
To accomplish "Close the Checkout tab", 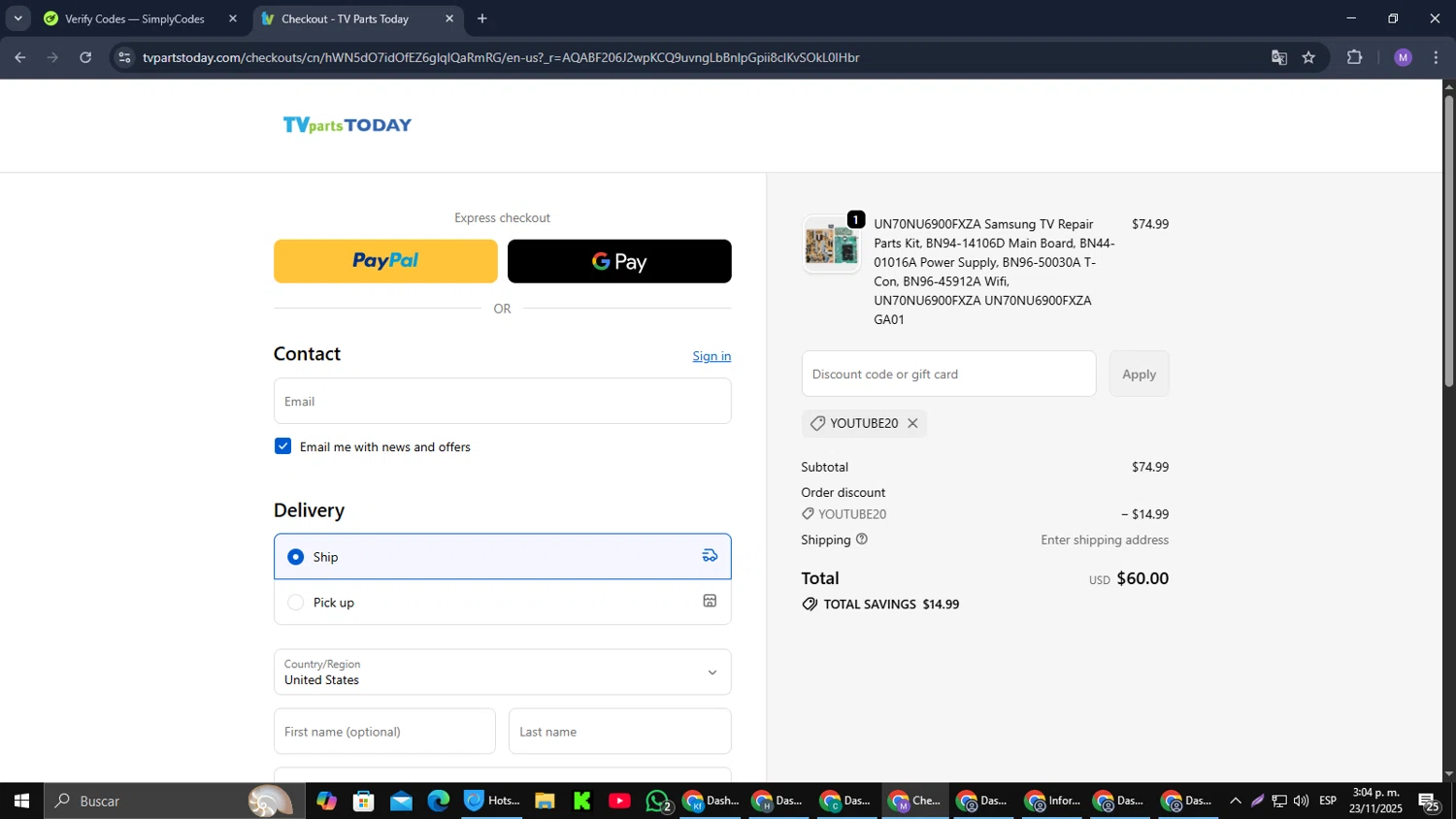I will click(449, 18).
